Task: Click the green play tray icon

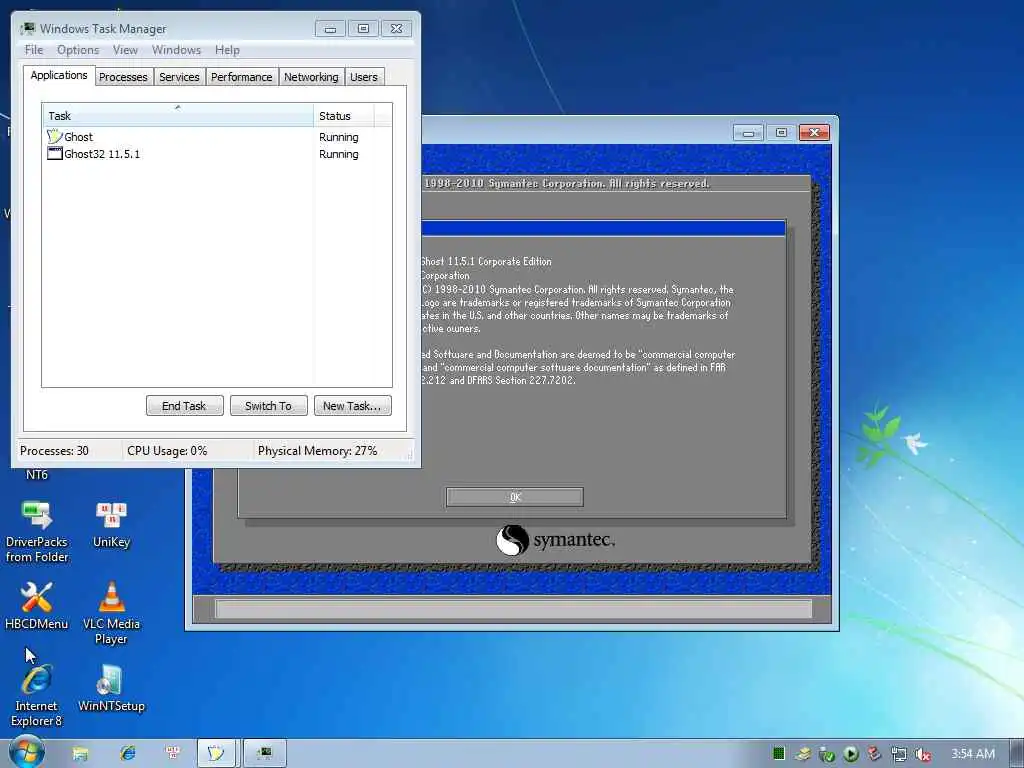Action: point(851,754)
